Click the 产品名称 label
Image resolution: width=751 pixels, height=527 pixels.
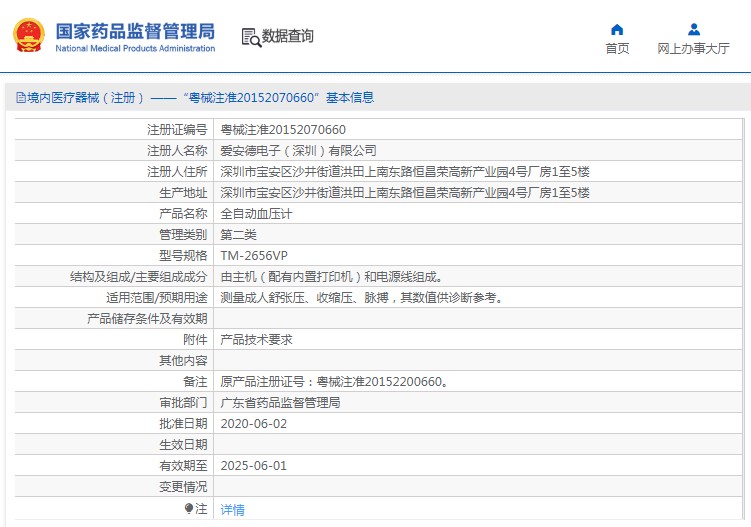point(183,214)
